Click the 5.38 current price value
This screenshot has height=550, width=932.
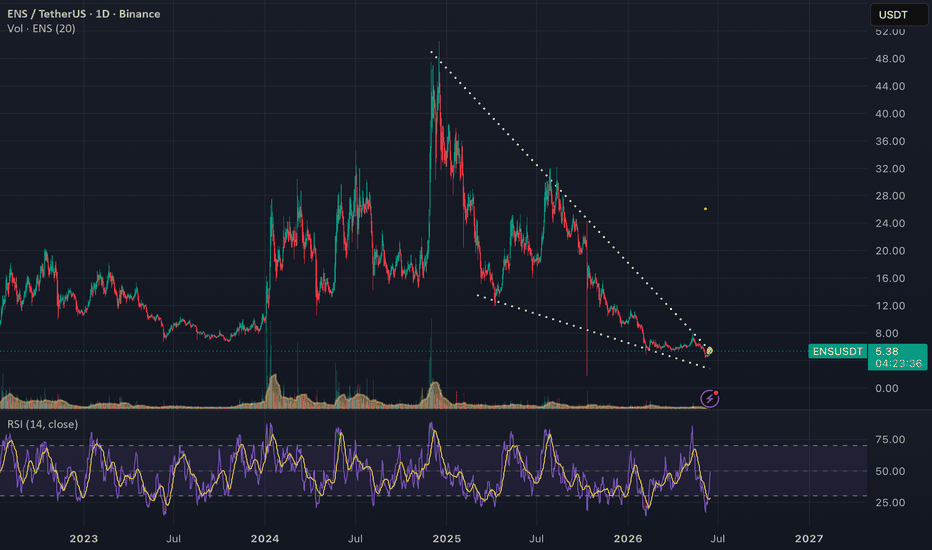[887, 351]
